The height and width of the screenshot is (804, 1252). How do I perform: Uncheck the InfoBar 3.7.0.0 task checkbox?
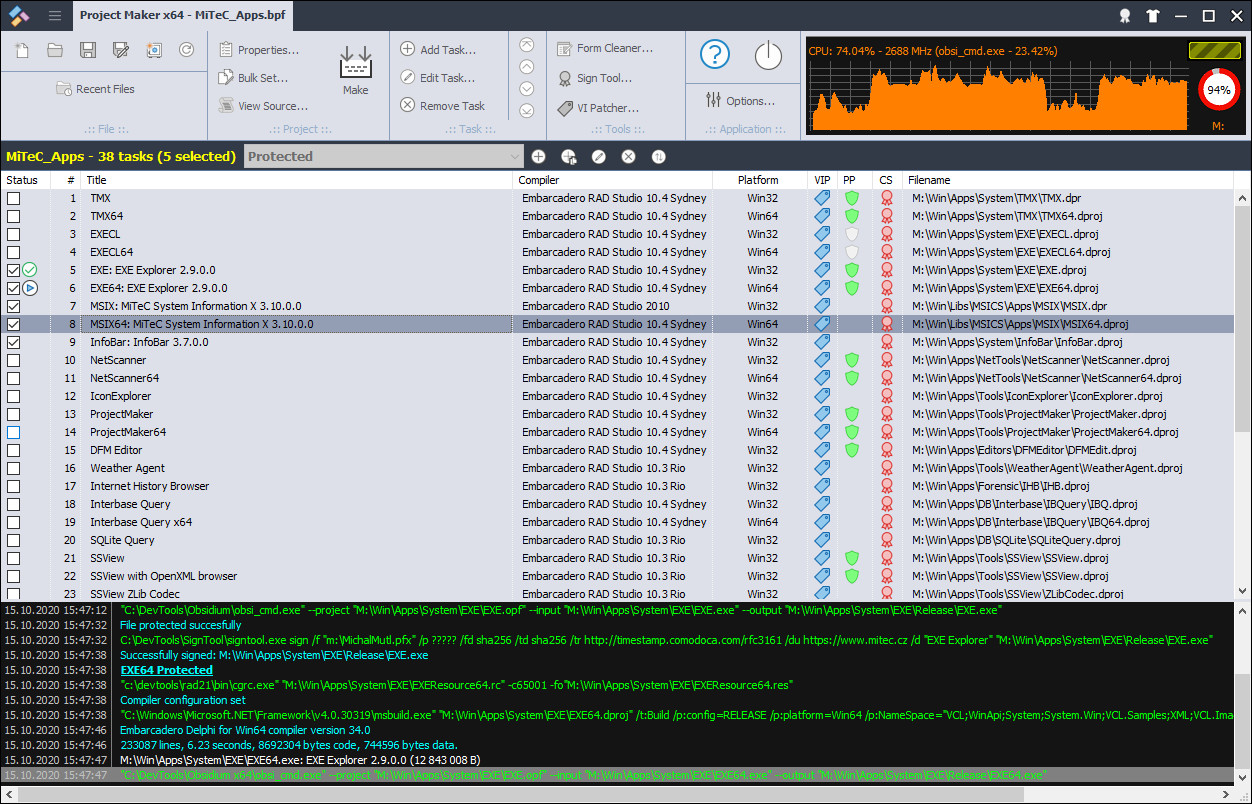(x=14, y=342)
